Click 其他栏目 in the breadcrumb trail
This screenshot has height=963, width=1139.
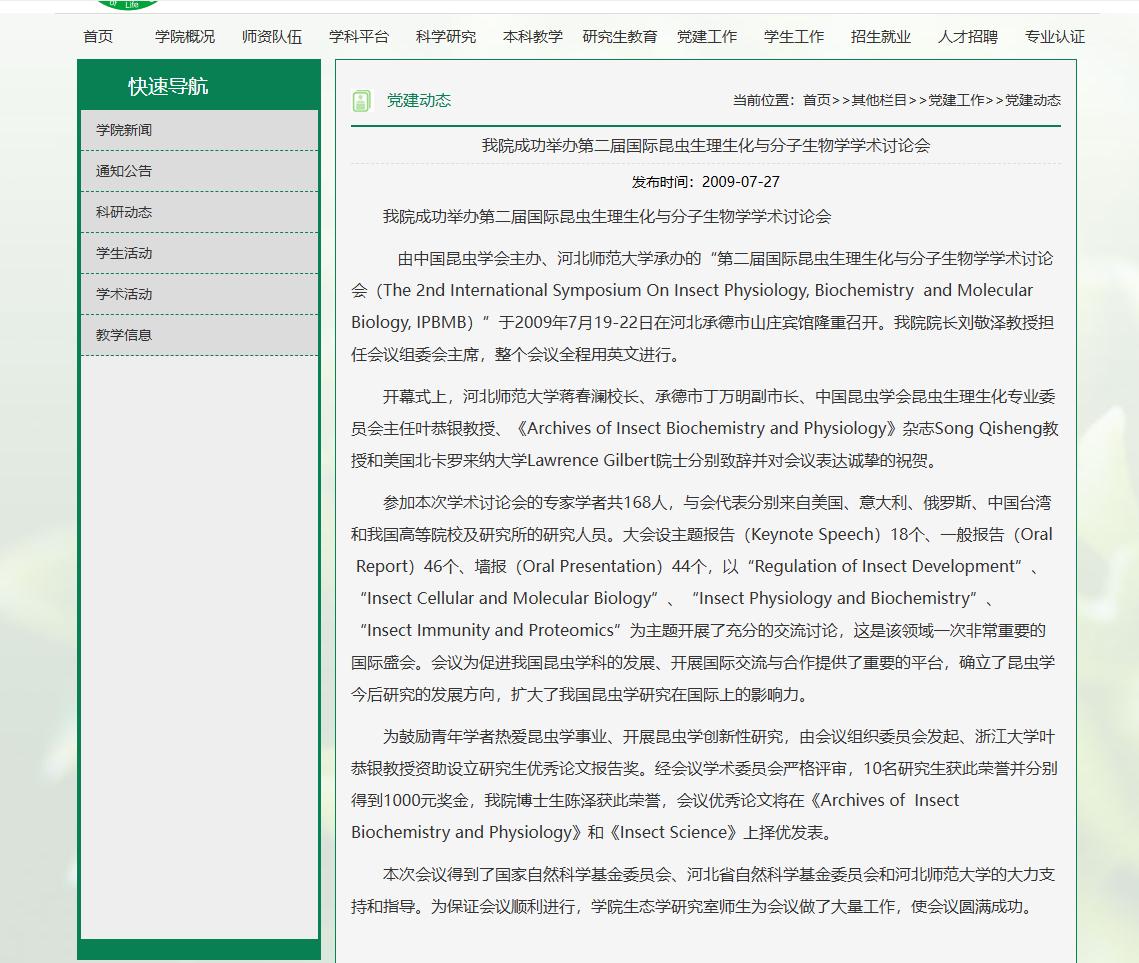pos(879,100)
